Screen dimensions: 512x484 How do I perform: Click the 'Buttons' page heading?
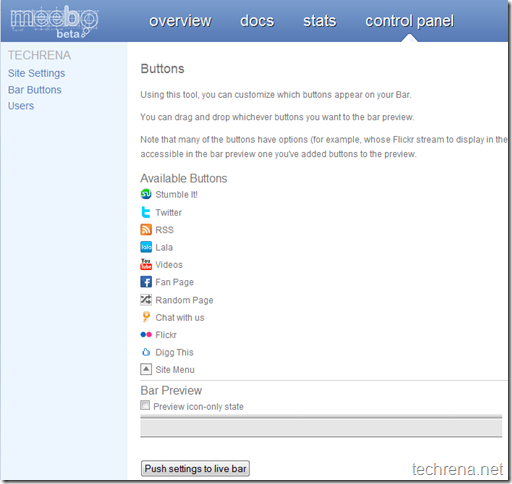click(162, 69)
